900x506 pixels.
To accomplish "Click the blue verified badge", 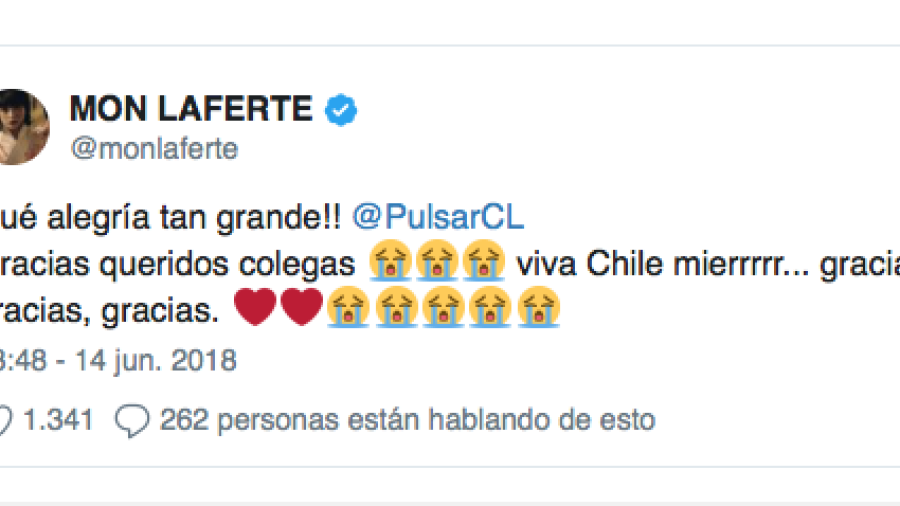I will coord(342,111).
